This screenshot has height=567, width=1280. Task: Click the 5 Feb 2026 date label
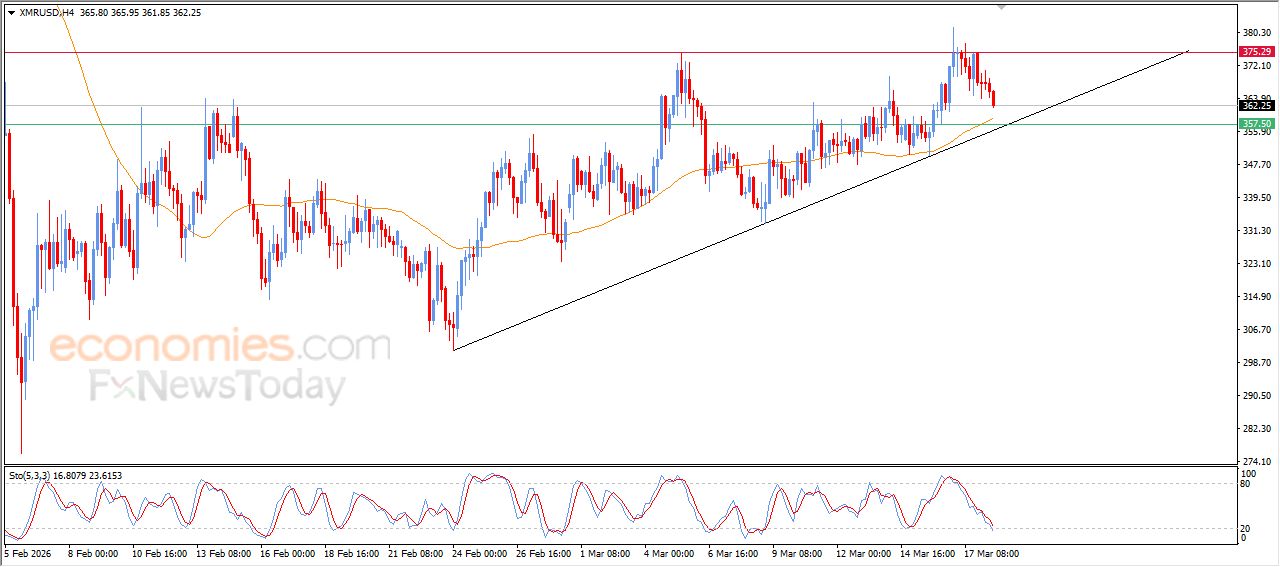(29, 552)
